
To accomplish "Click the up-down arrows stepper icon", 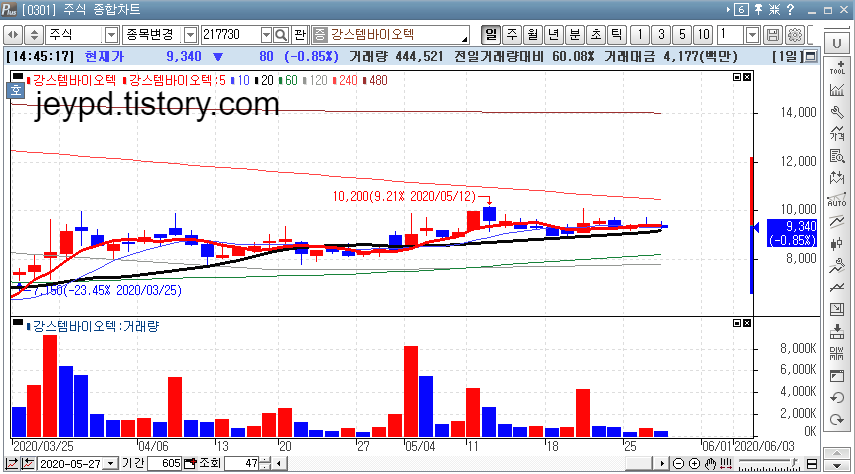I will (34, 35).
